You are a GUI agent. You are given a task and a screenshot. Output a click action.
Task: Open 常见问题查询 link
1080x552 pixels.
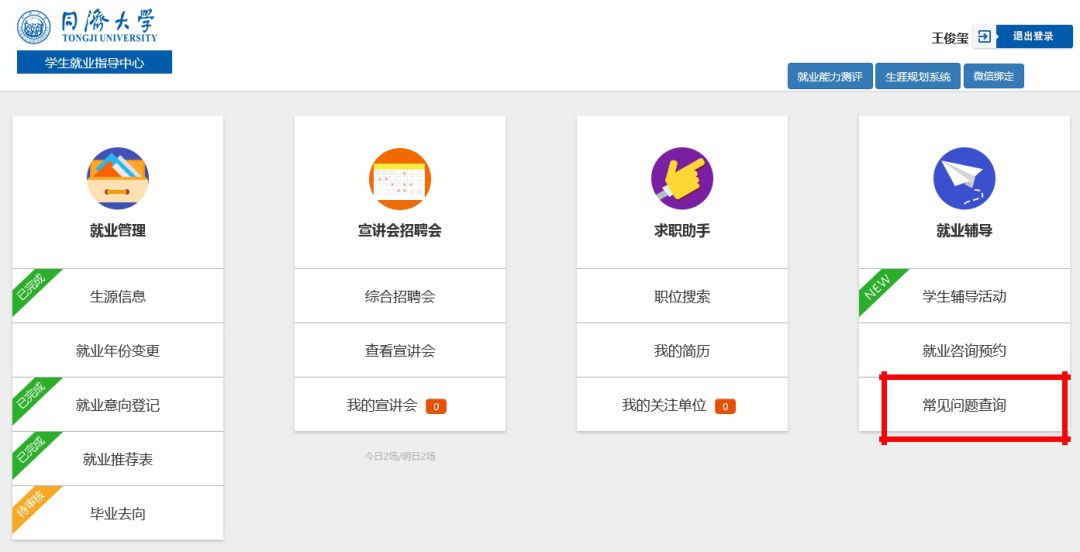click(x=964, y=405)
